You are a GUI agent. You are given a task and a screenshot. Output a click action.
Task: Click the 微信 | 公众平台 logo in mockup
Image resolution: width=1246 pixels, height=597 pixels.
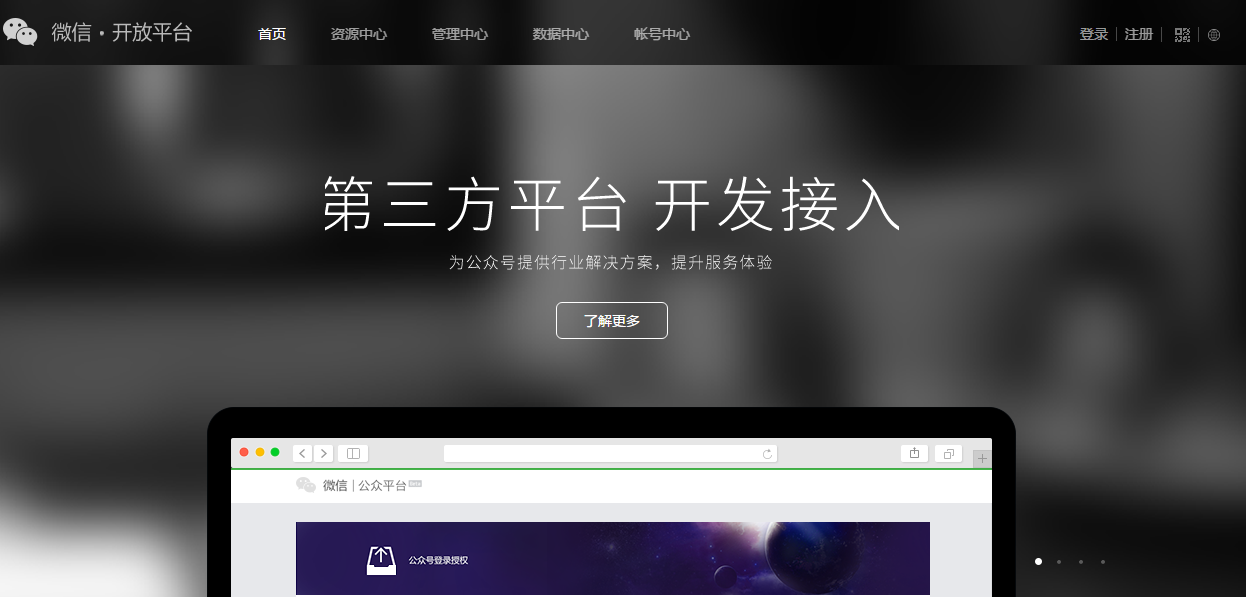(x=359, y=485)
